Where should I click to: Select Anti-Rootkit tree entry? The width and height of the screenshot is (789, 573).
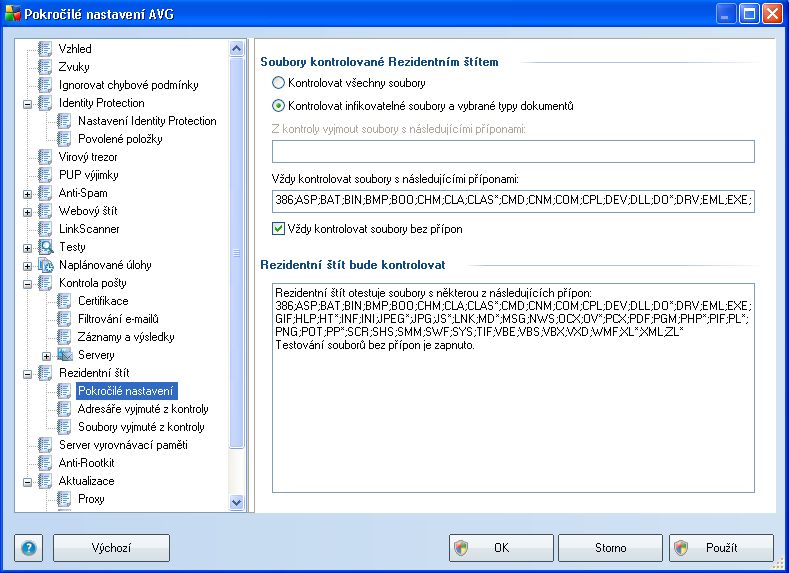pyautogui.click(x=87, y=463)
